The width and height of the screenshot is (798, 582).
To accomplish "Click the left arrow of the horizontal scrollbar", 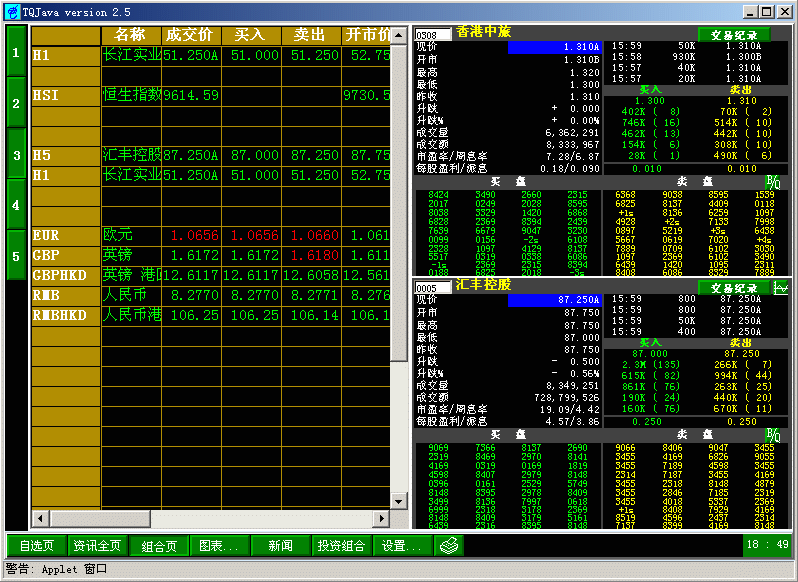I will tap(40, 518).
